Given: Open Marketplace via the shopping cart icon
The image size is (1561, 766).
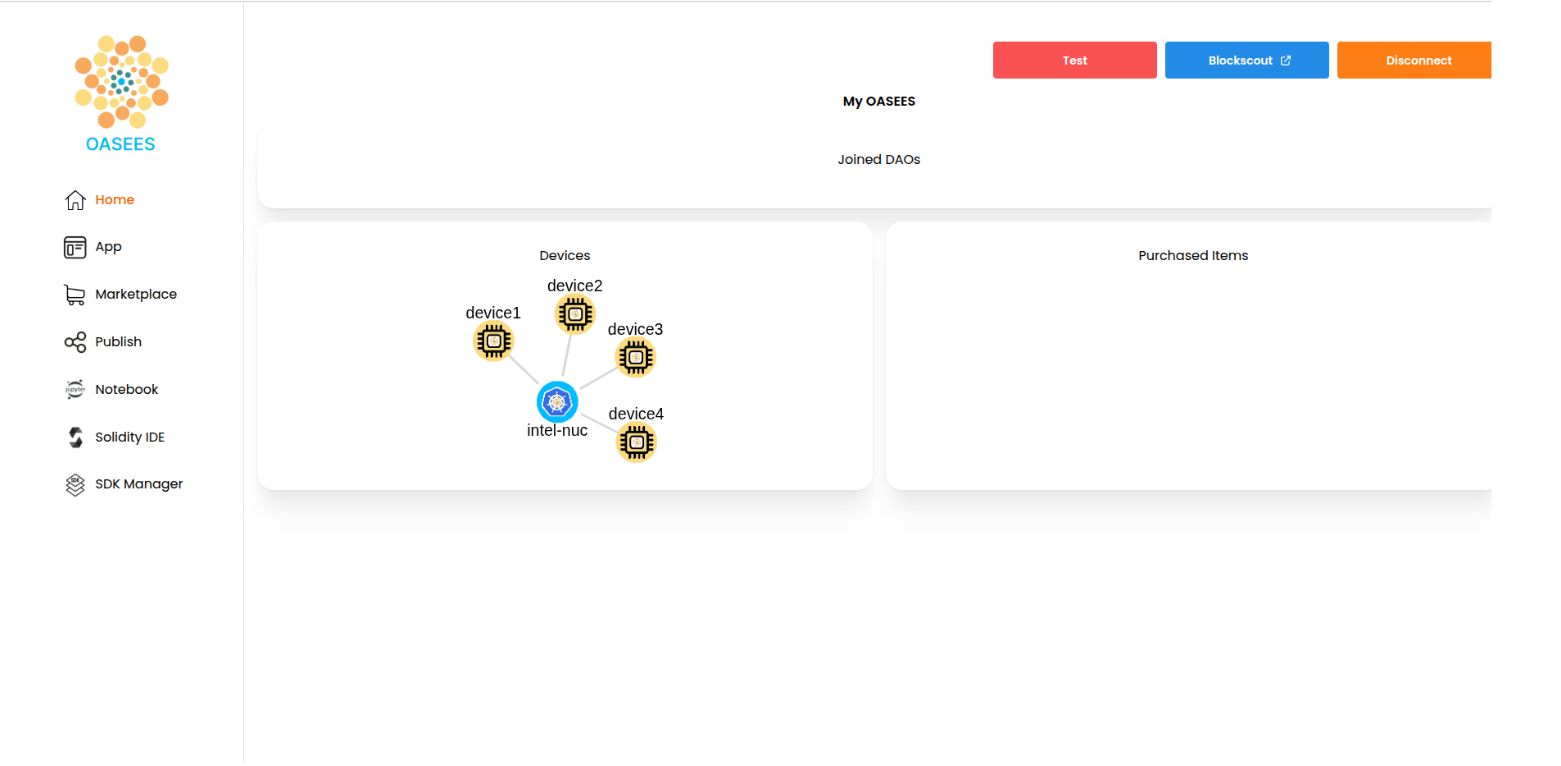Looking at the screenshot, I should [75, 295].
